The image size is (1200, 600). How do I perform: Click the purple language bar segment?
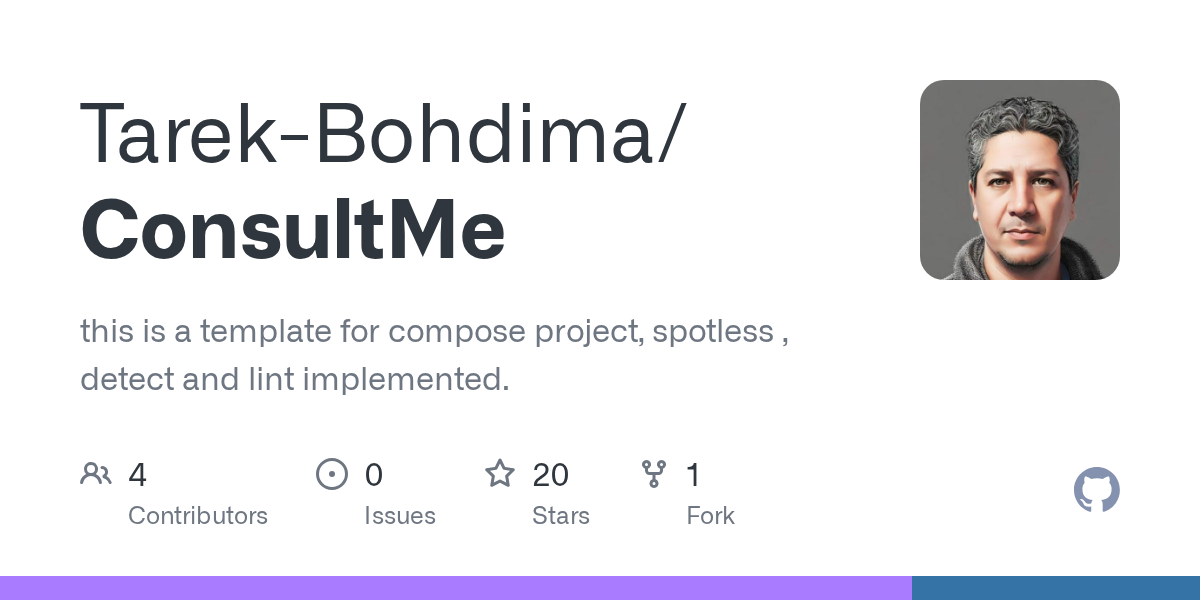455,588
